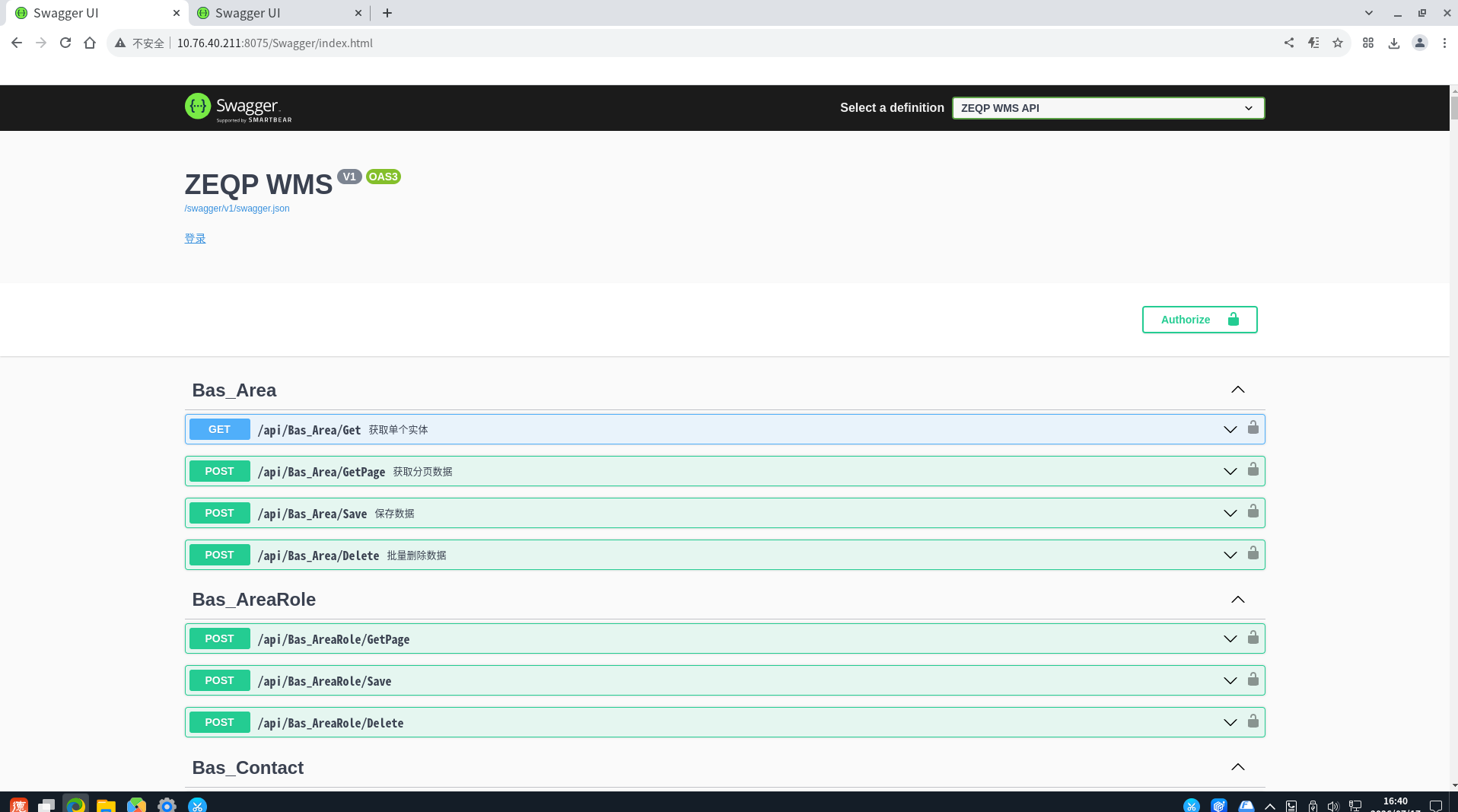Click the home icon in browser toolbar
The height and width of the screenshot is (812, 1458).
pyautogui.click(x=90, y=43)
